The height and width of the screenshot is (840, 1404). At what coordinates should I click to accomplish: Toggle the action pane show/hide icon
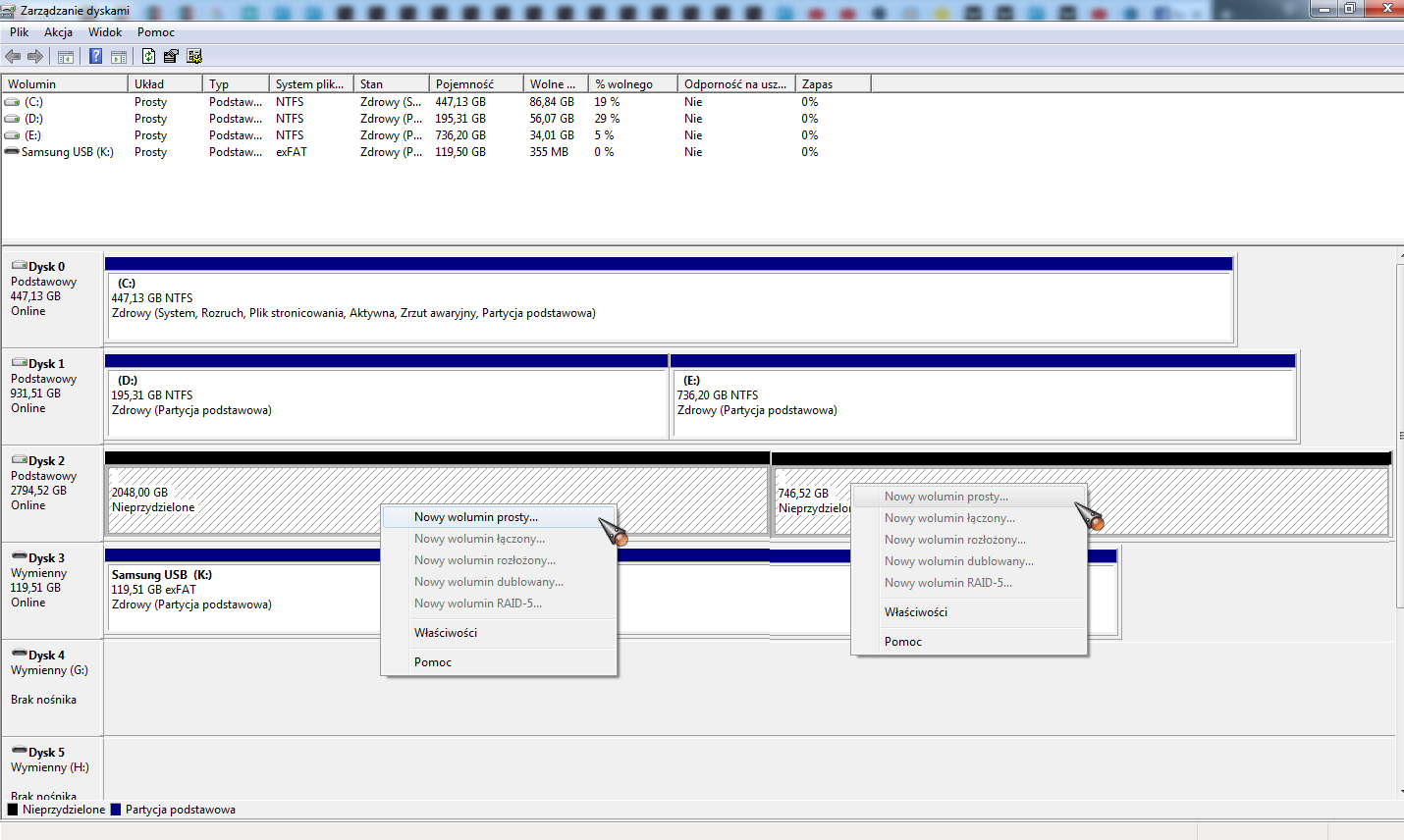click(119, 57)
